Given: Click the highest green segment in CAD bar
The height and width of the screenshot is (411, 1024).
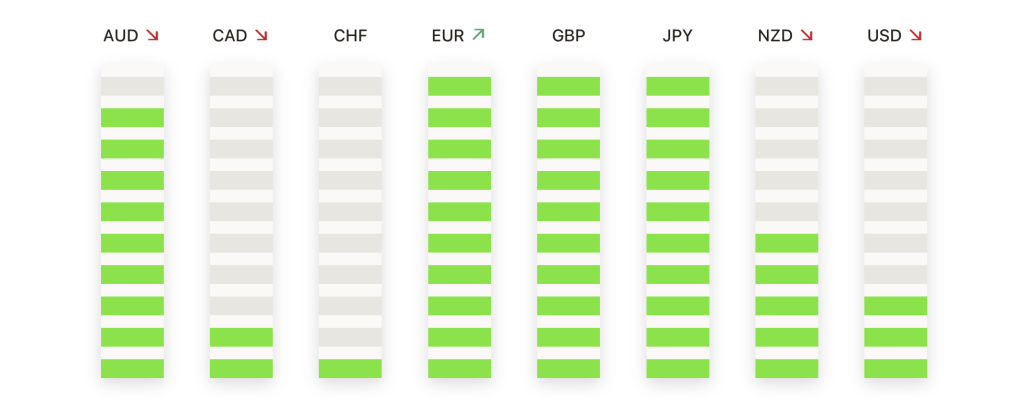Looking at the screenshot, I should click(241, 337).
